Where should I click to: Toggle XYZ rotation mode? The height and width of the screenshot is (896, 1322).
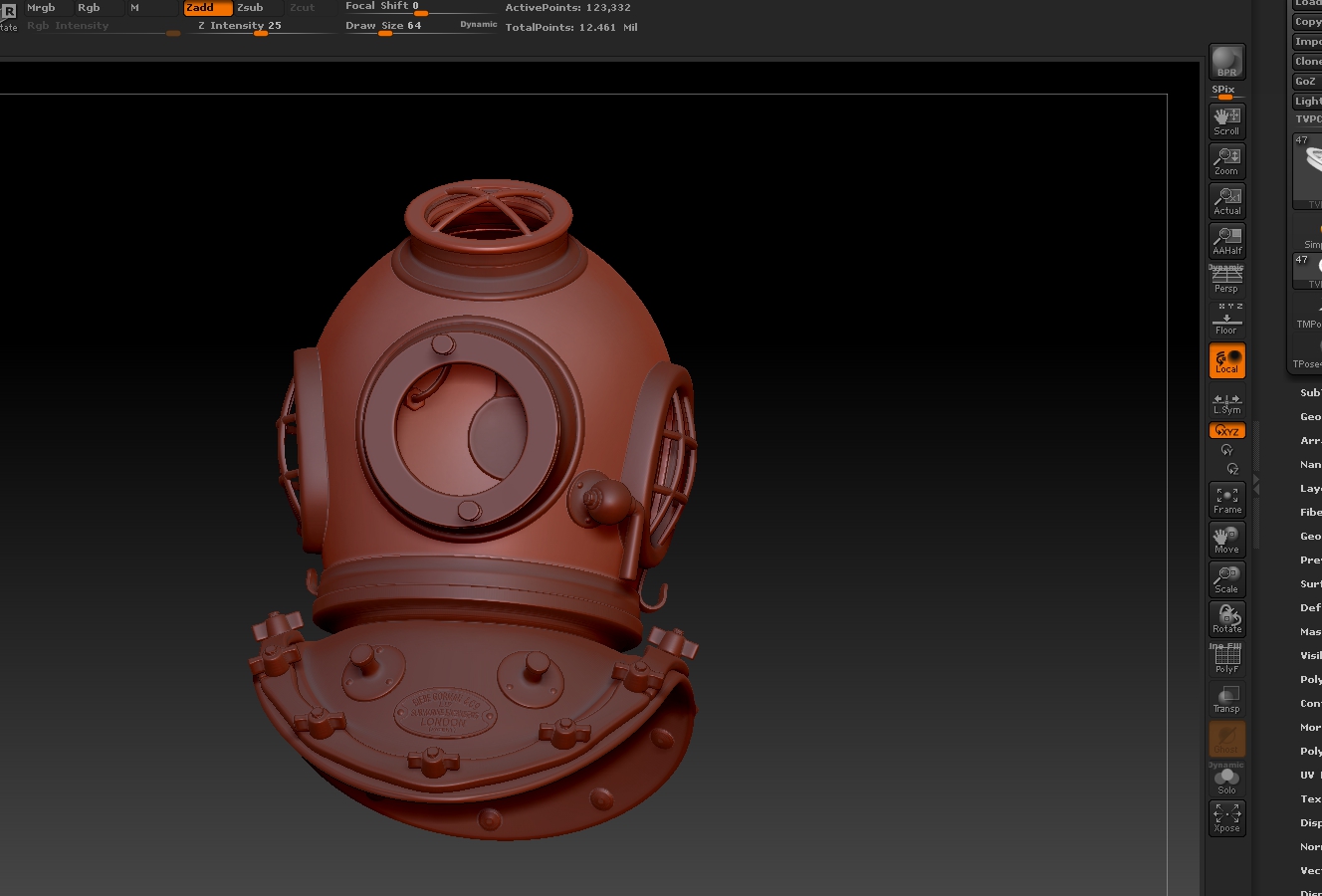[1226, 430]
